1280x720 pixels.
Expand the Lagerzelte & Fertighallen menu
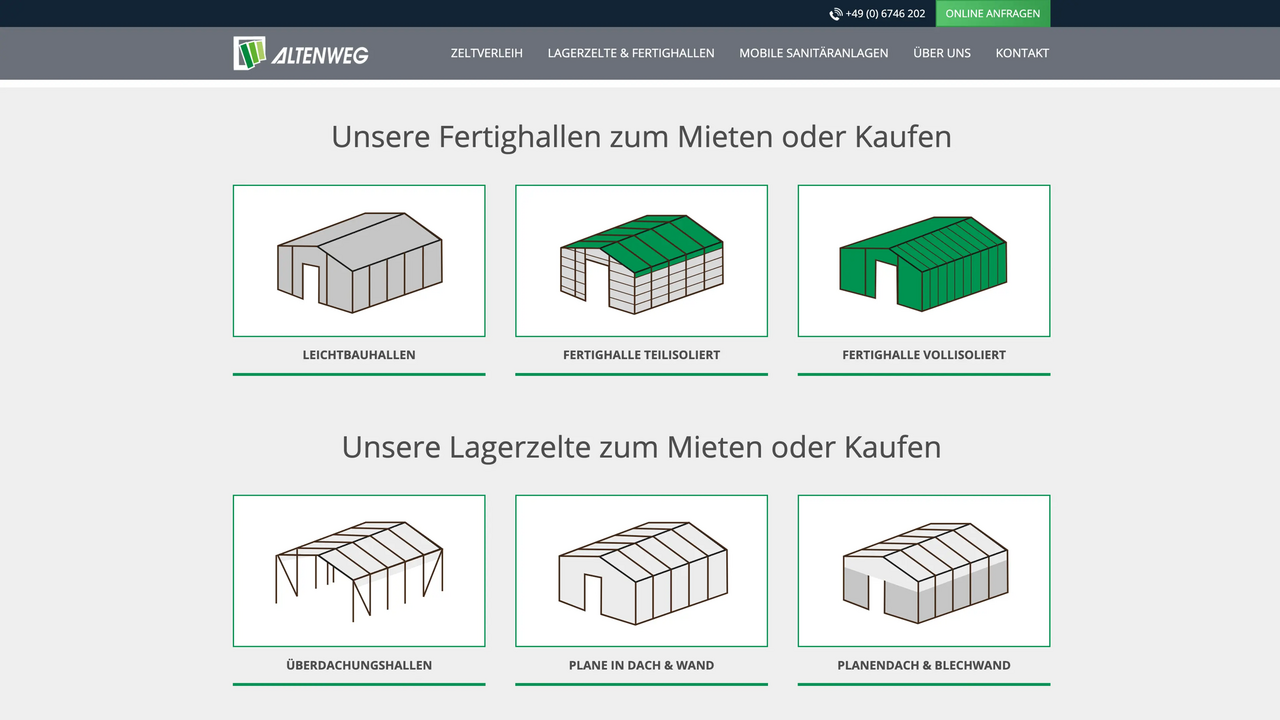631,53
